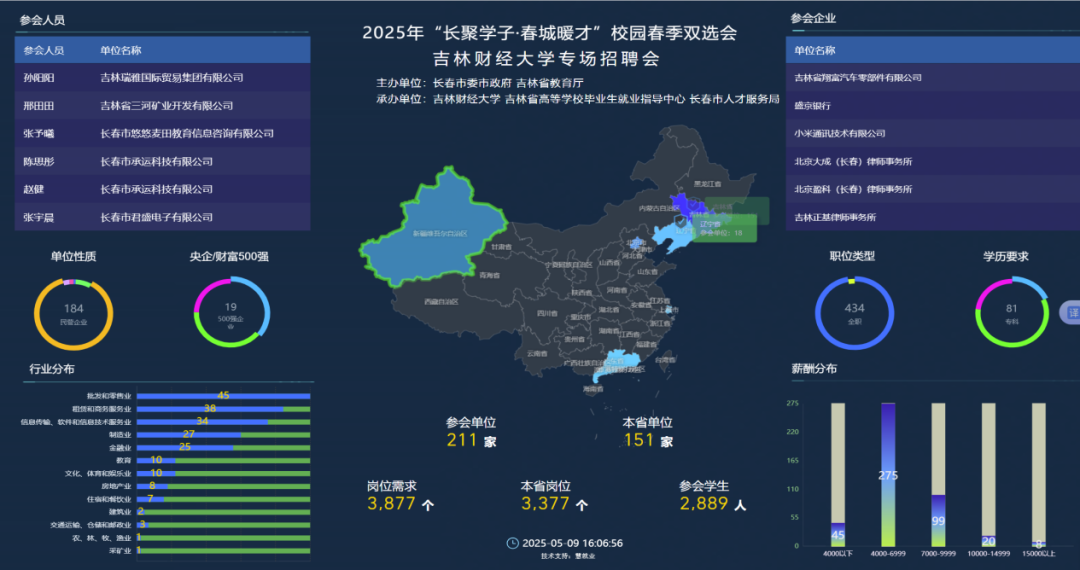Click the 学历要求 donut chart

point(1011,313)
